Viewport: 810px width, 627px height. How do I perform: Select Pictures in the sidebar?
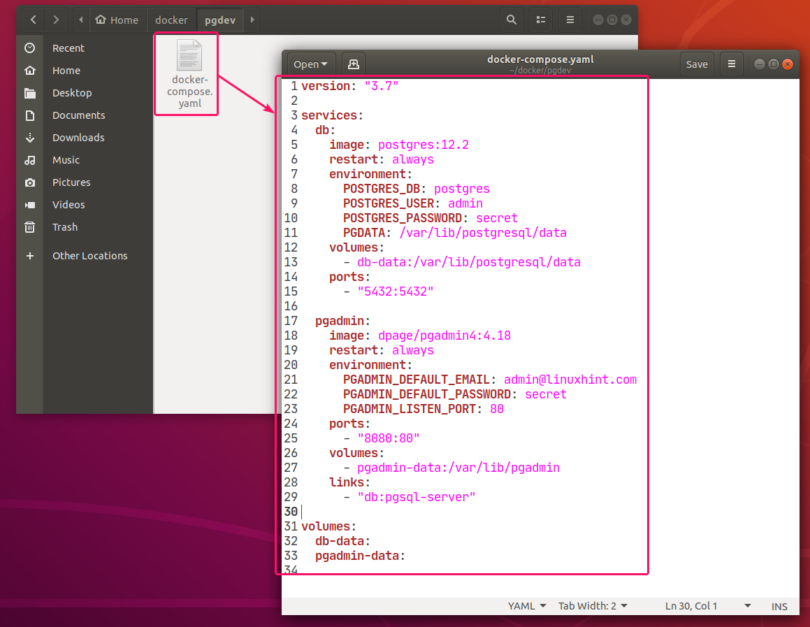coord(69,182)
